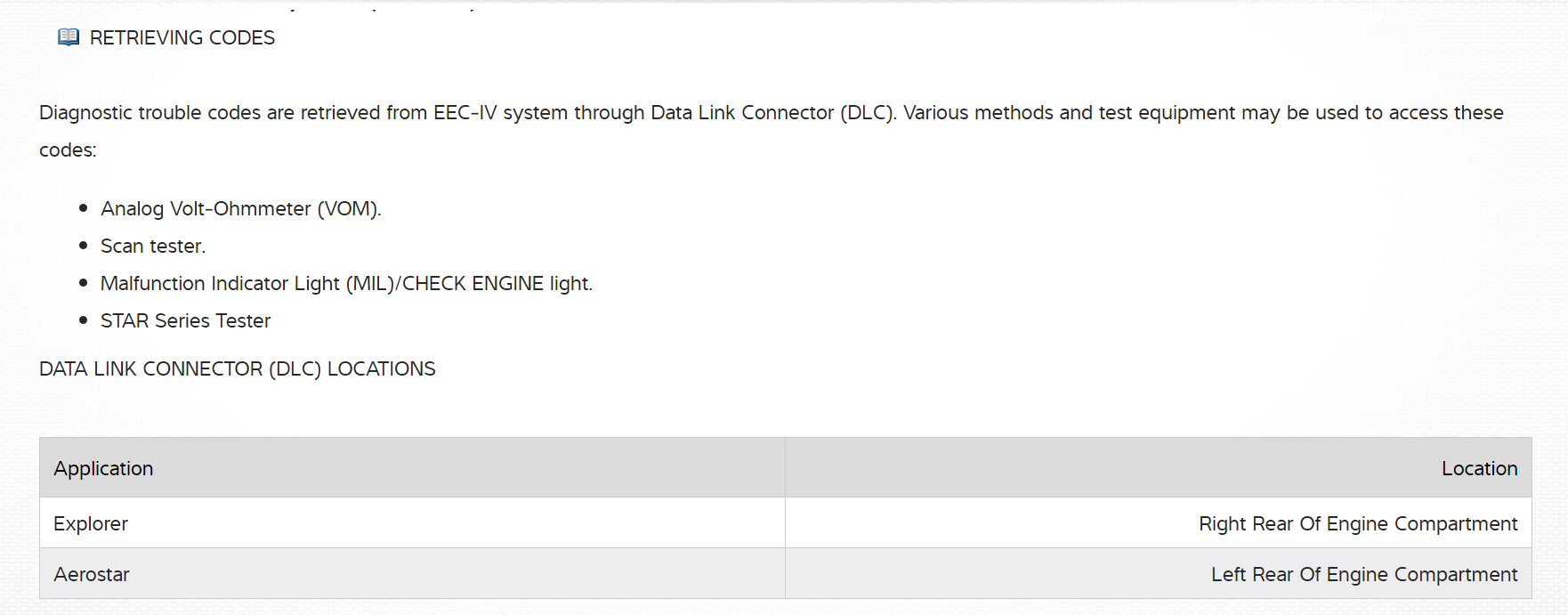The image size is (1568, 615).
Task: Click the Malfunction Indicator Light list item
Action: [x=346, y=284]
